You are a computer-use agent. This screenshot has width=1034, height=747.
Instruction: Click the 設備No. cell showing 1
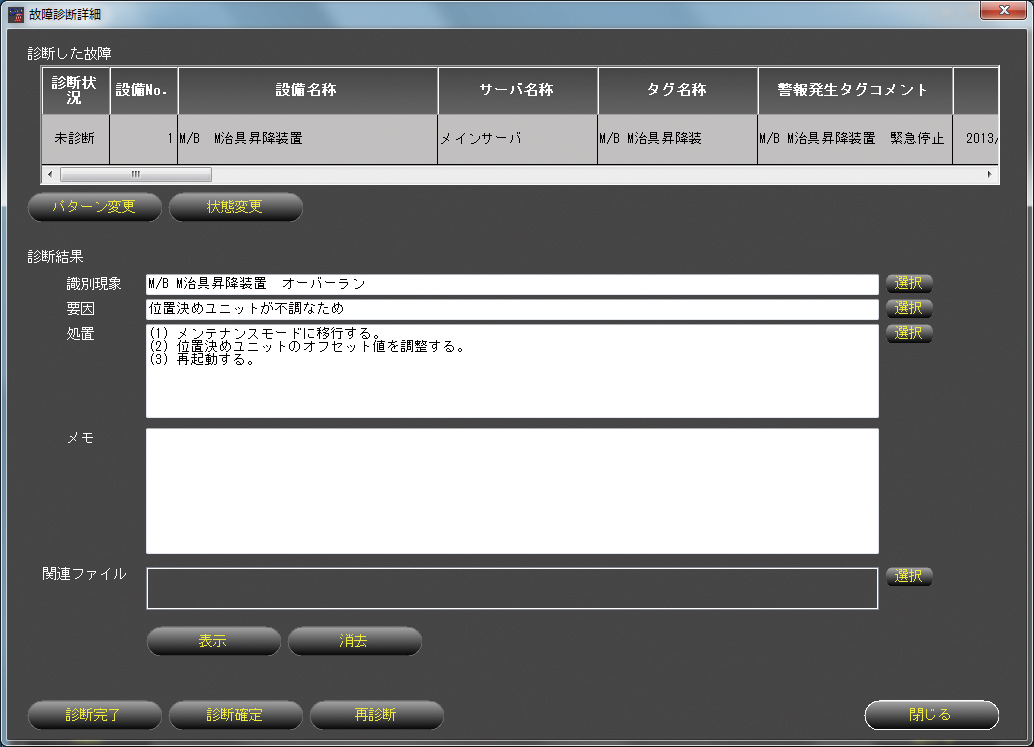pyautogui.click(x=144, y=139)
